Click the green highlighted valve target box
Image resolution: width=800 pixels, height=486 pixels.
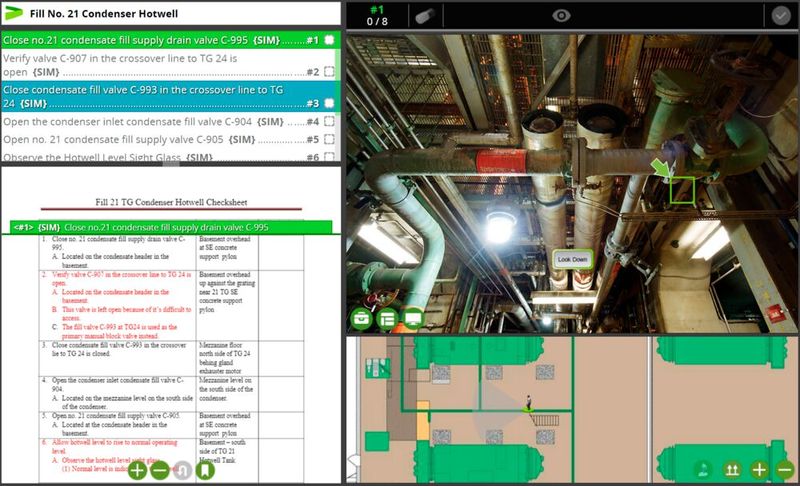tap(682, 188)
